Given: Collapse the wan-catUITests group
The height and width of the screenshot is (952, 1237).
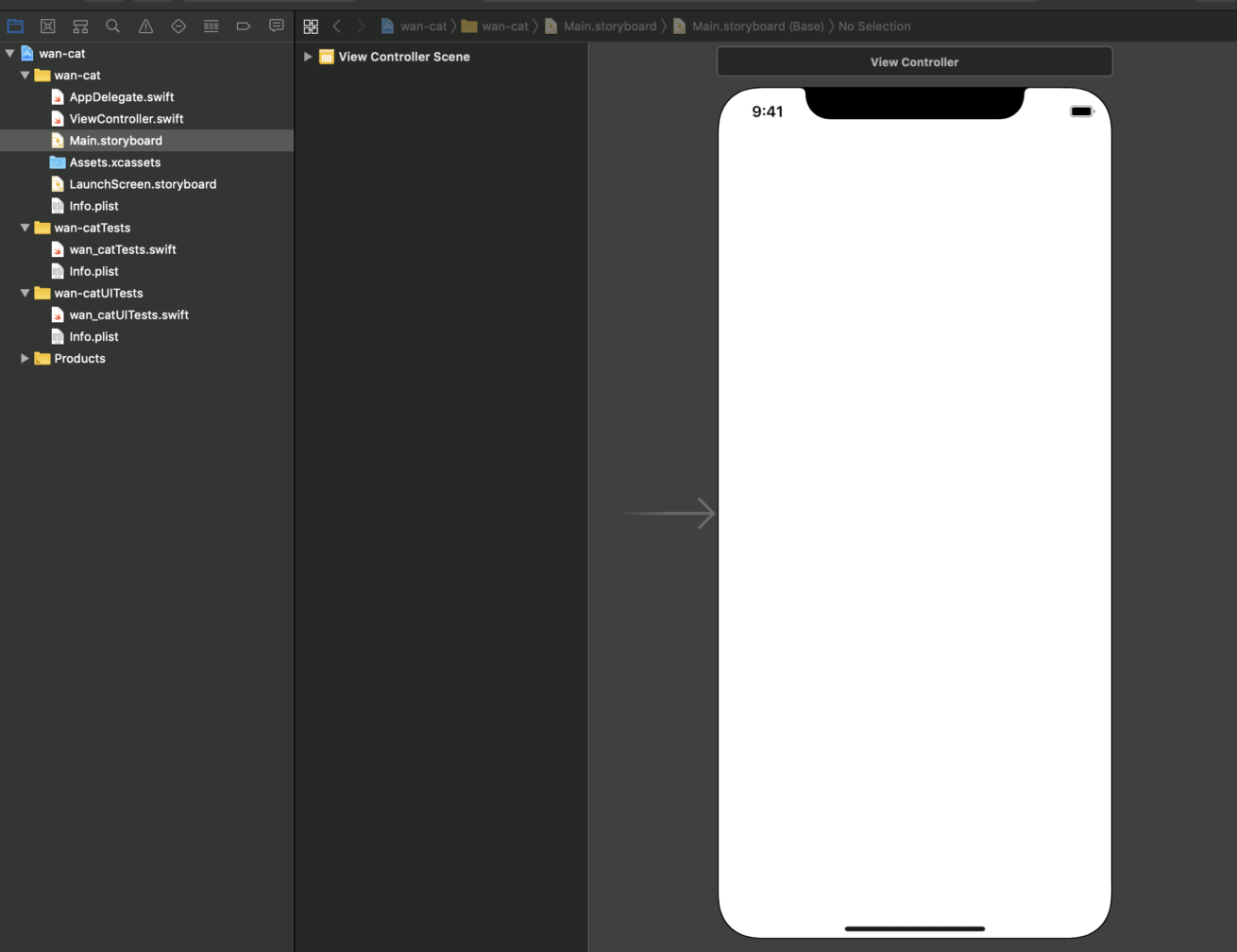Looking at the screenshot, I should (x=25, y=293).
